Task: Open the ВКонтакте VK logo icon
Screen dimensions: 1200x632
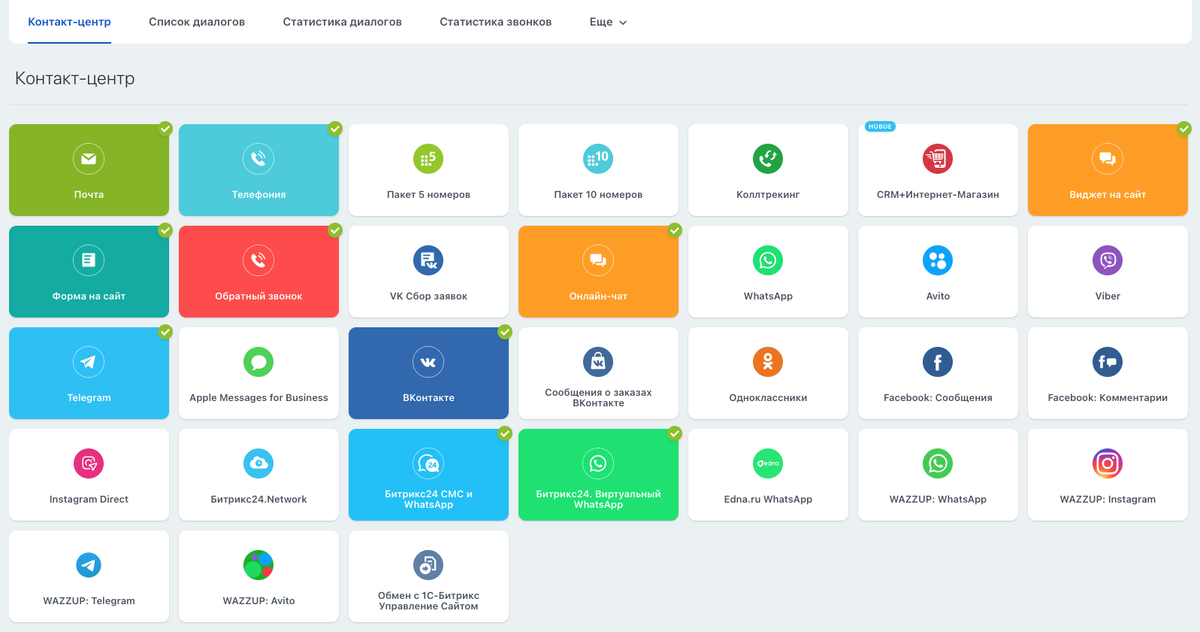Action: click(428, 362)
